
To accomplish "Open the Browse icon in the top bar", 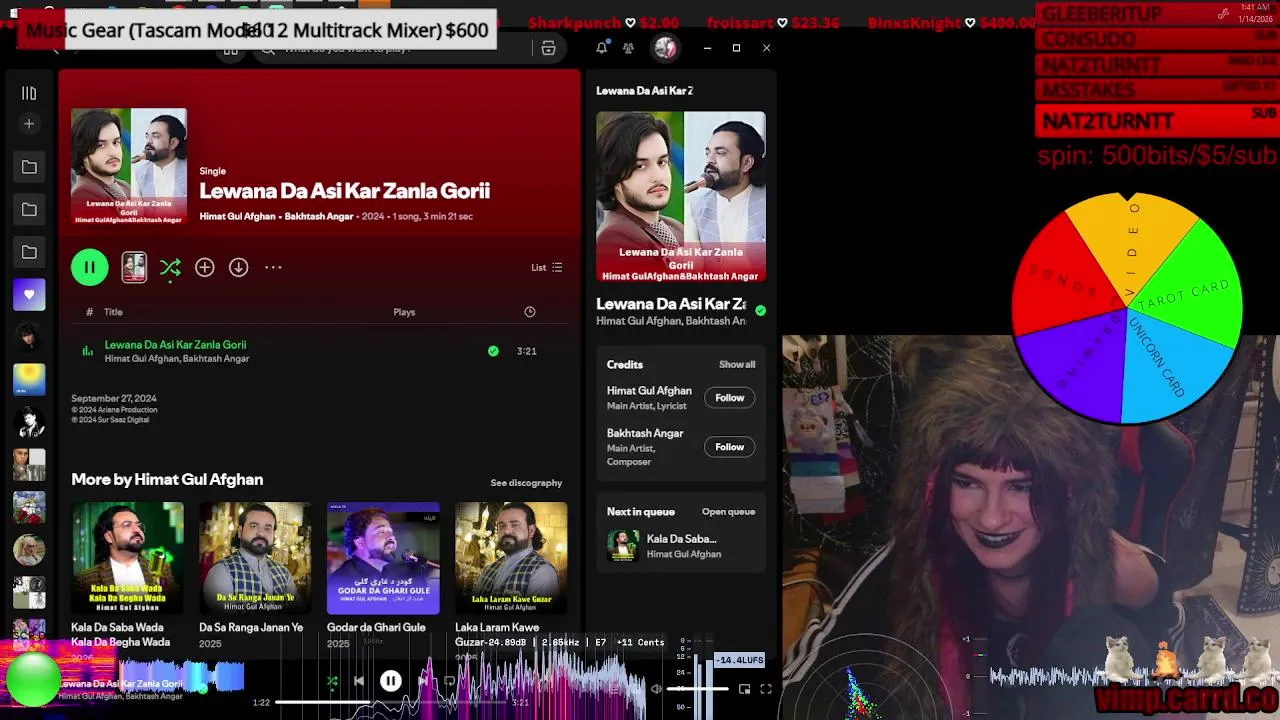I will tap(548, 48).
